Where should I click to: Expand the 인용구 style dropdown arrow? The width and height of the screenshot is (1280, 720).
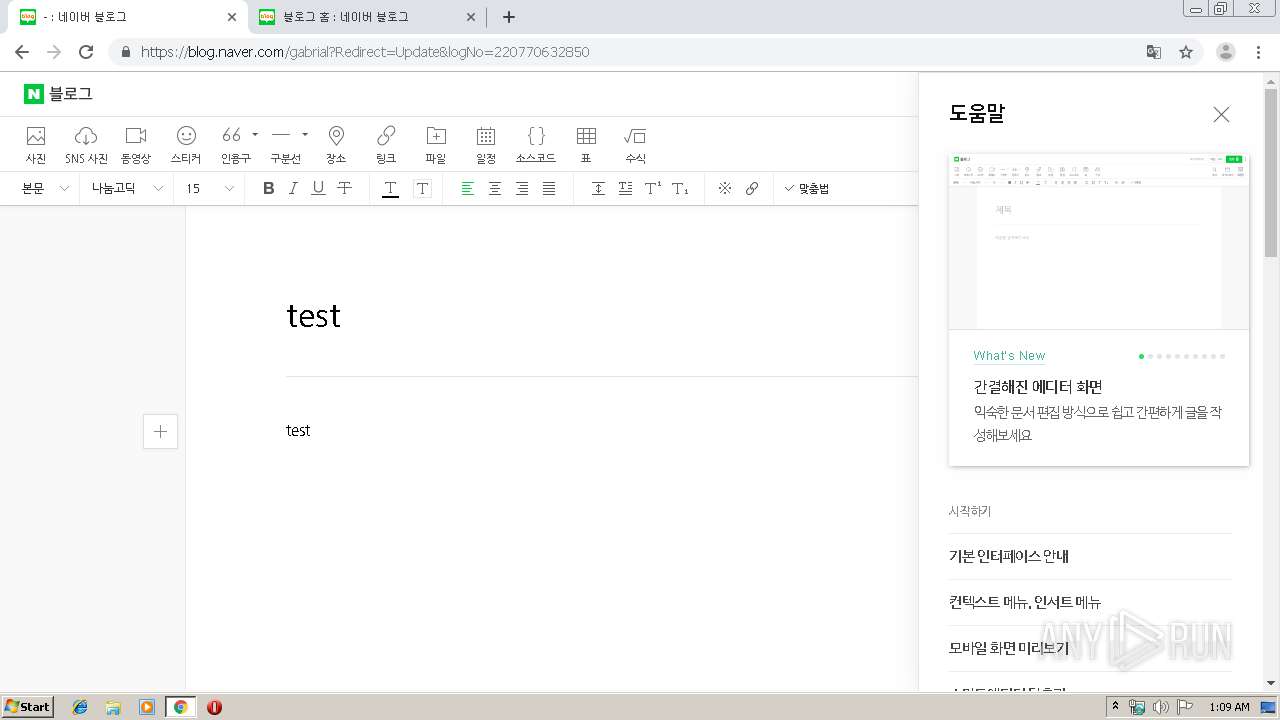click(x=255, y=134)
